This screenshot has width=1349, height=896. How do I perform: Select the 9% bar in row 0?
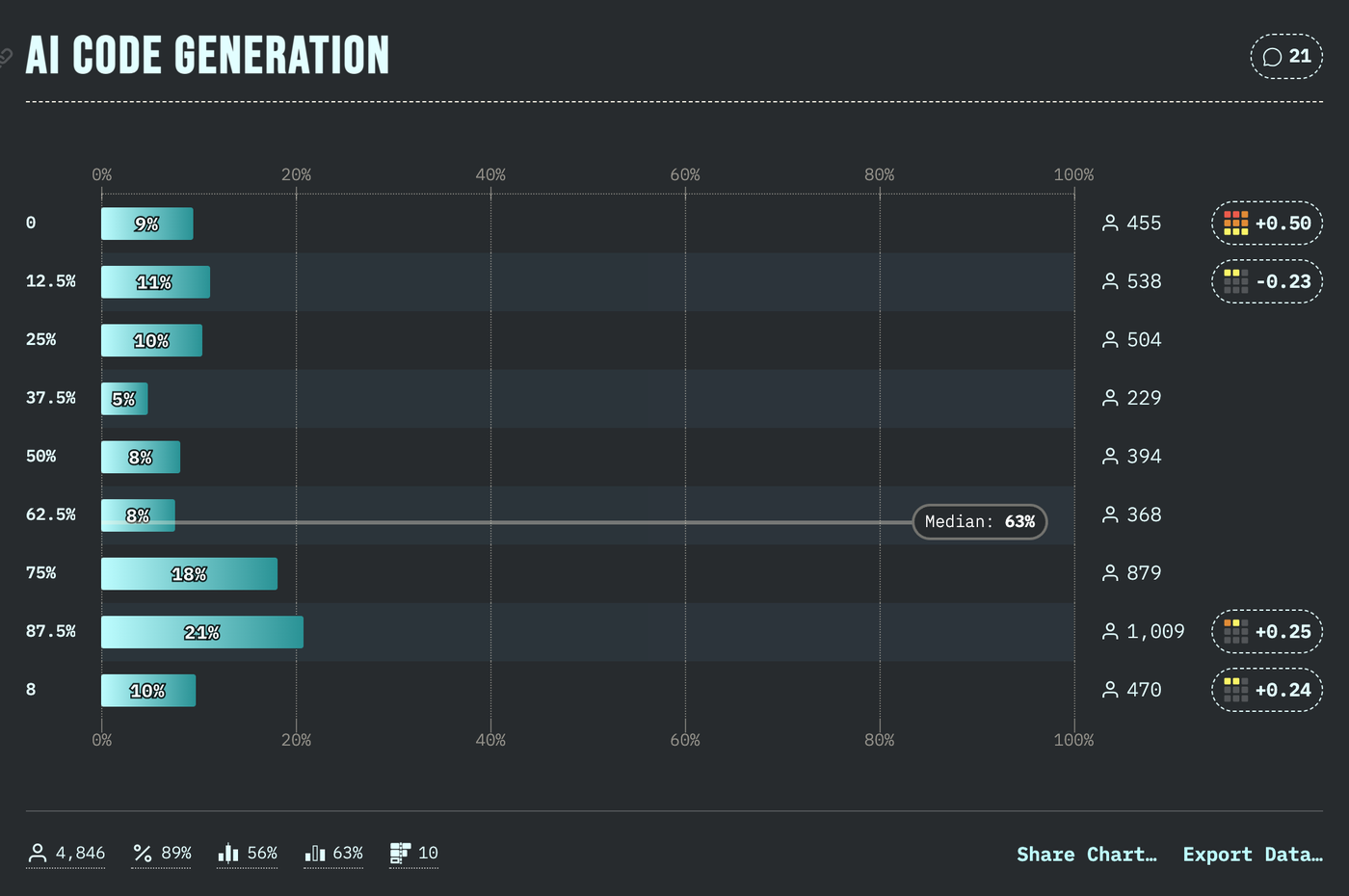click(147, 224)
